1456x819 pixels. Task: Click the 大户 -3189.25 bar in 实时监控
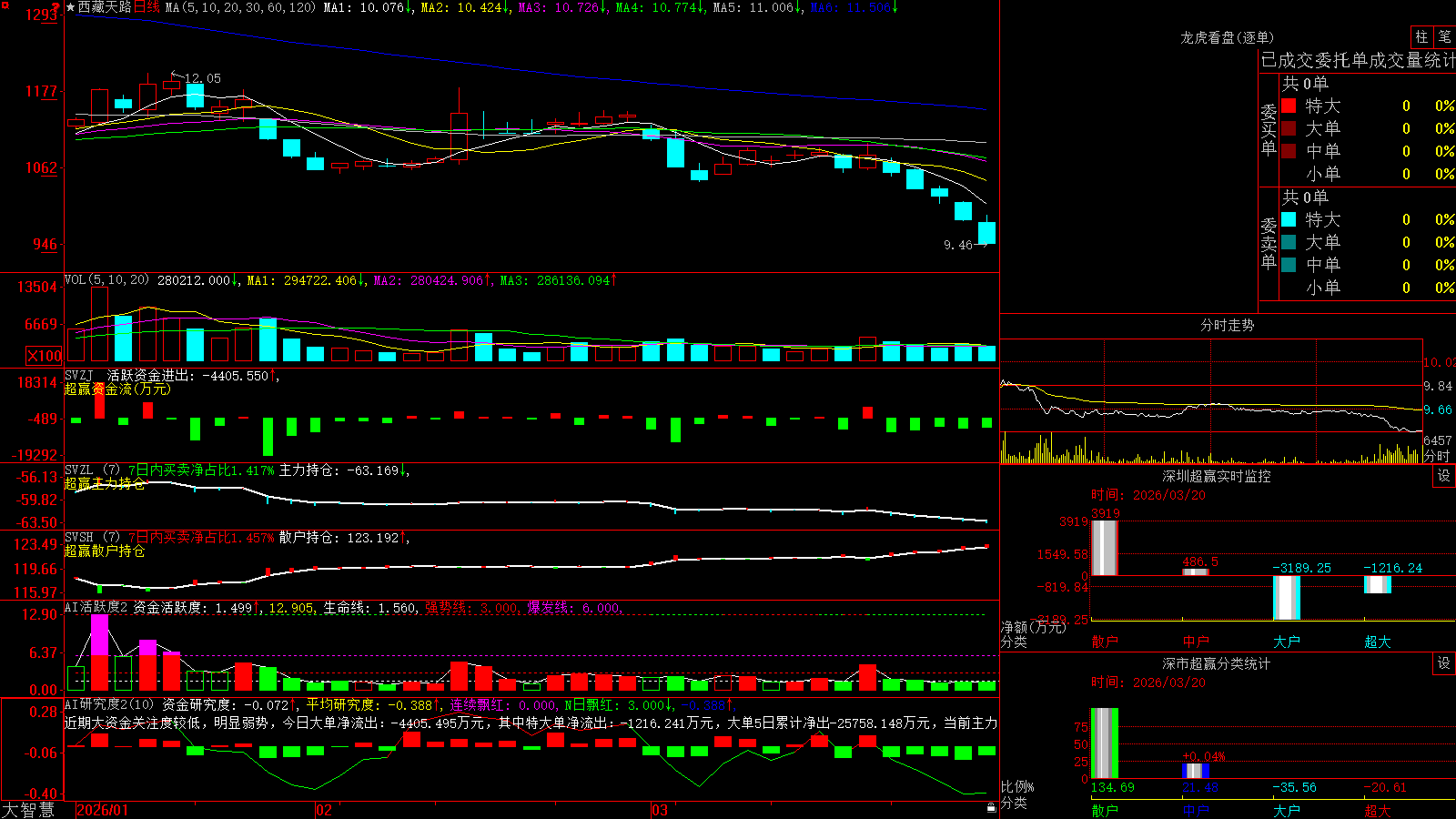[x=1286, y=598]
